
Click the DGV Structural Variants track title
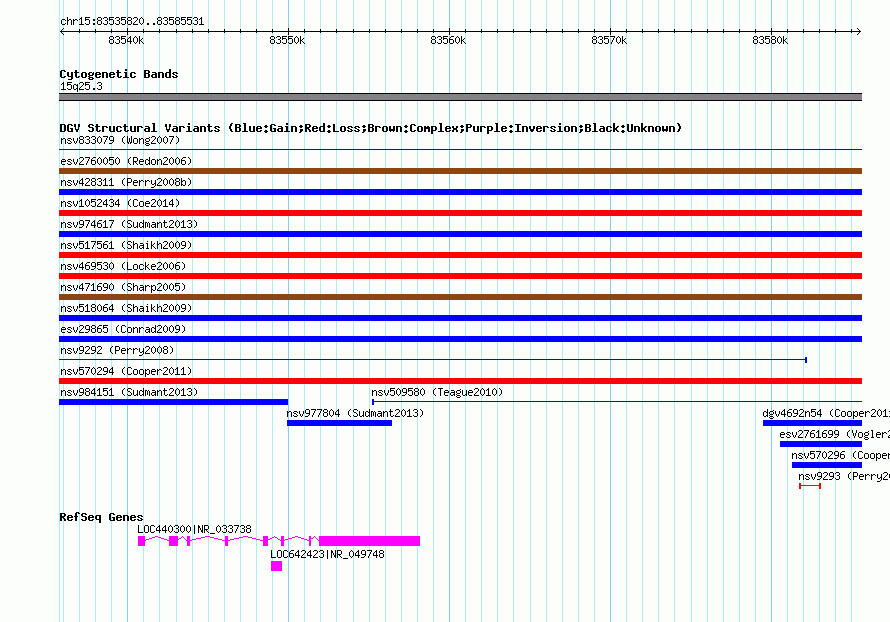(x=371, y=128)
